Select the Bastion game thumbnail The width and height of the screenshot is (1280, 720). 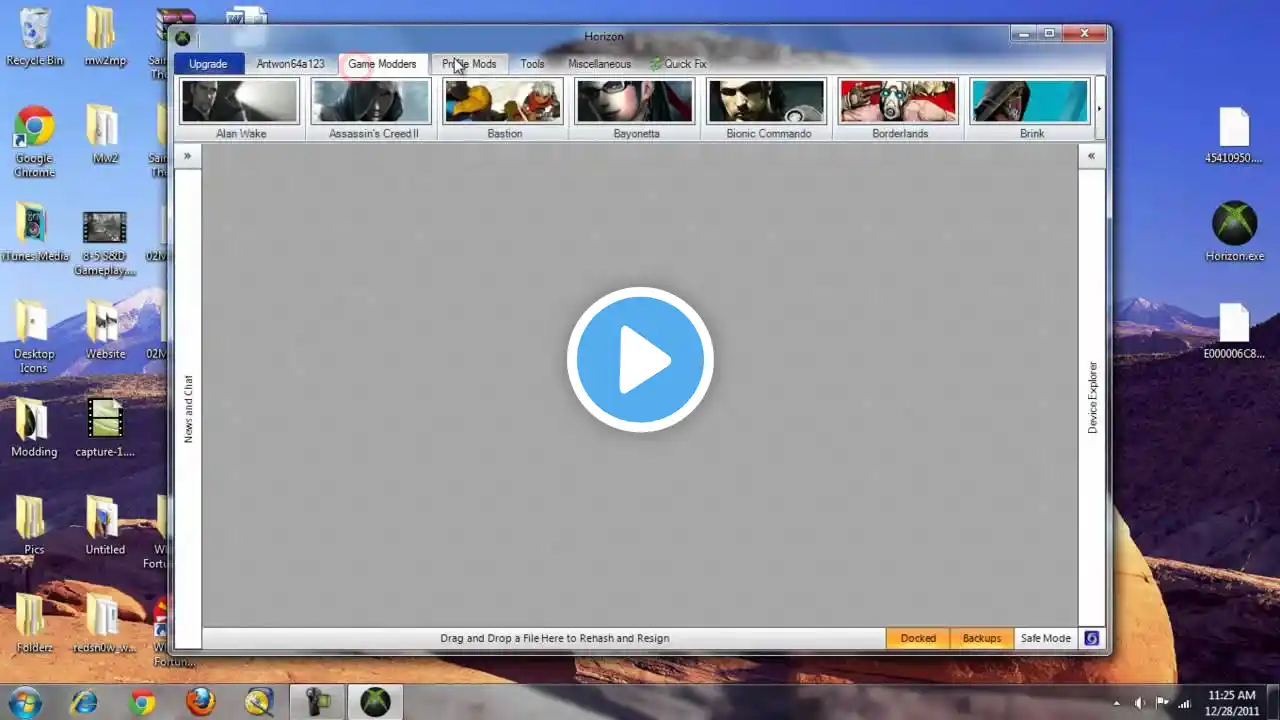(504, 109)
